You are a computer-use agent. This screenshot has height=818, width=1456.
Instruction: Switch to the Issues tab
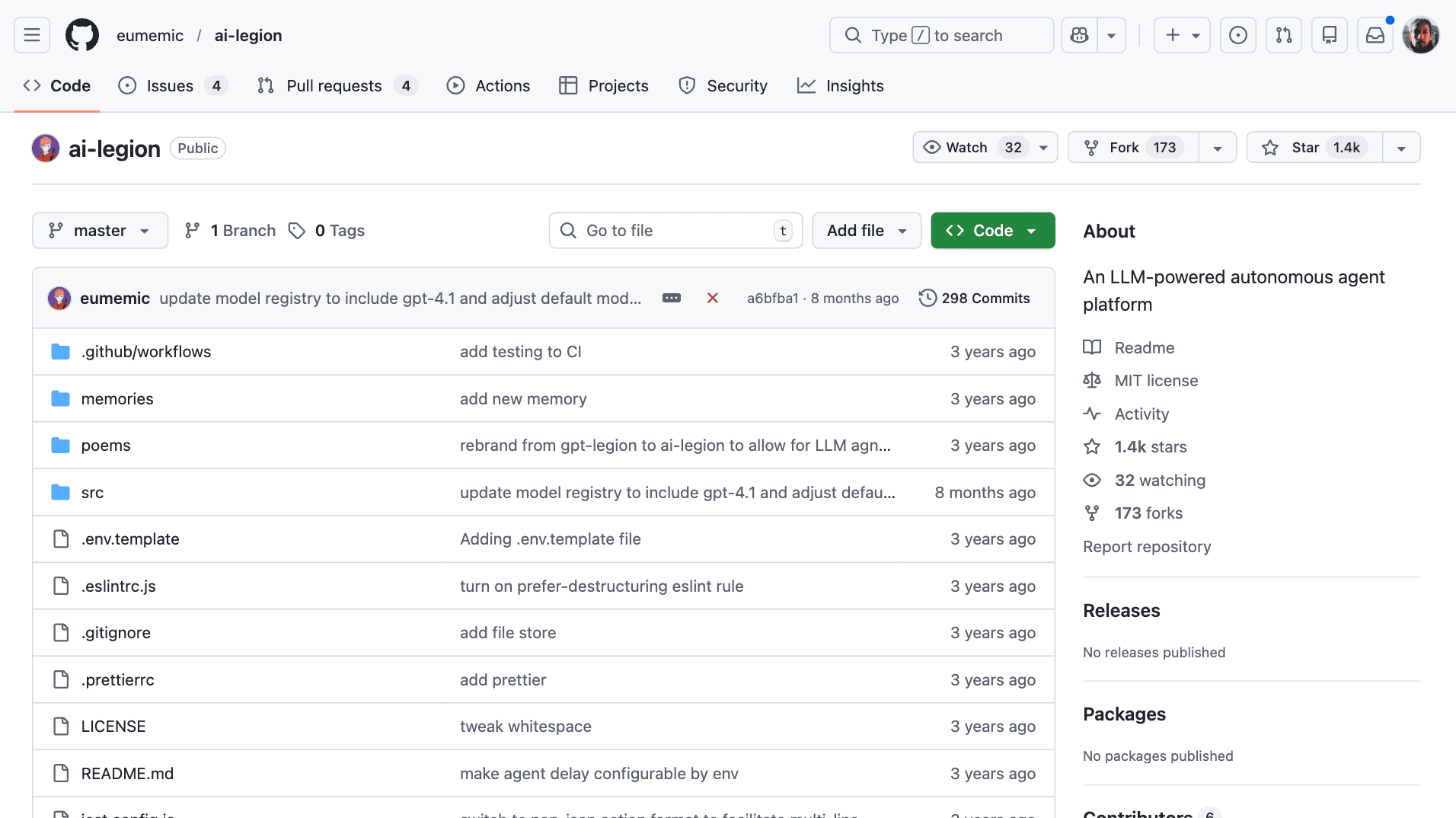coord(170,85)
